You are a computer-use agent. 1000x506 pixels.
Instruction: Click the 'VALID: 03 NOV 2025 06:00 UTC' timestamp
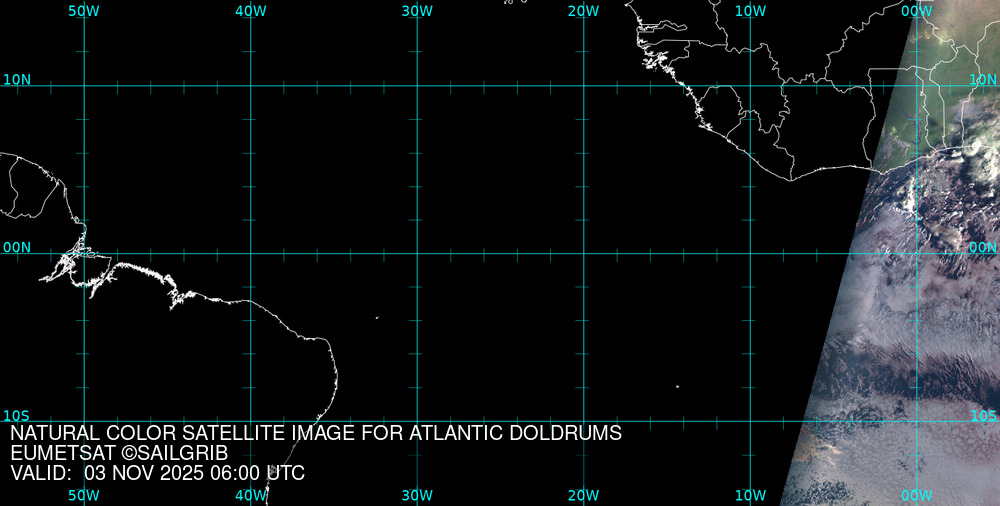click(157, 473)
